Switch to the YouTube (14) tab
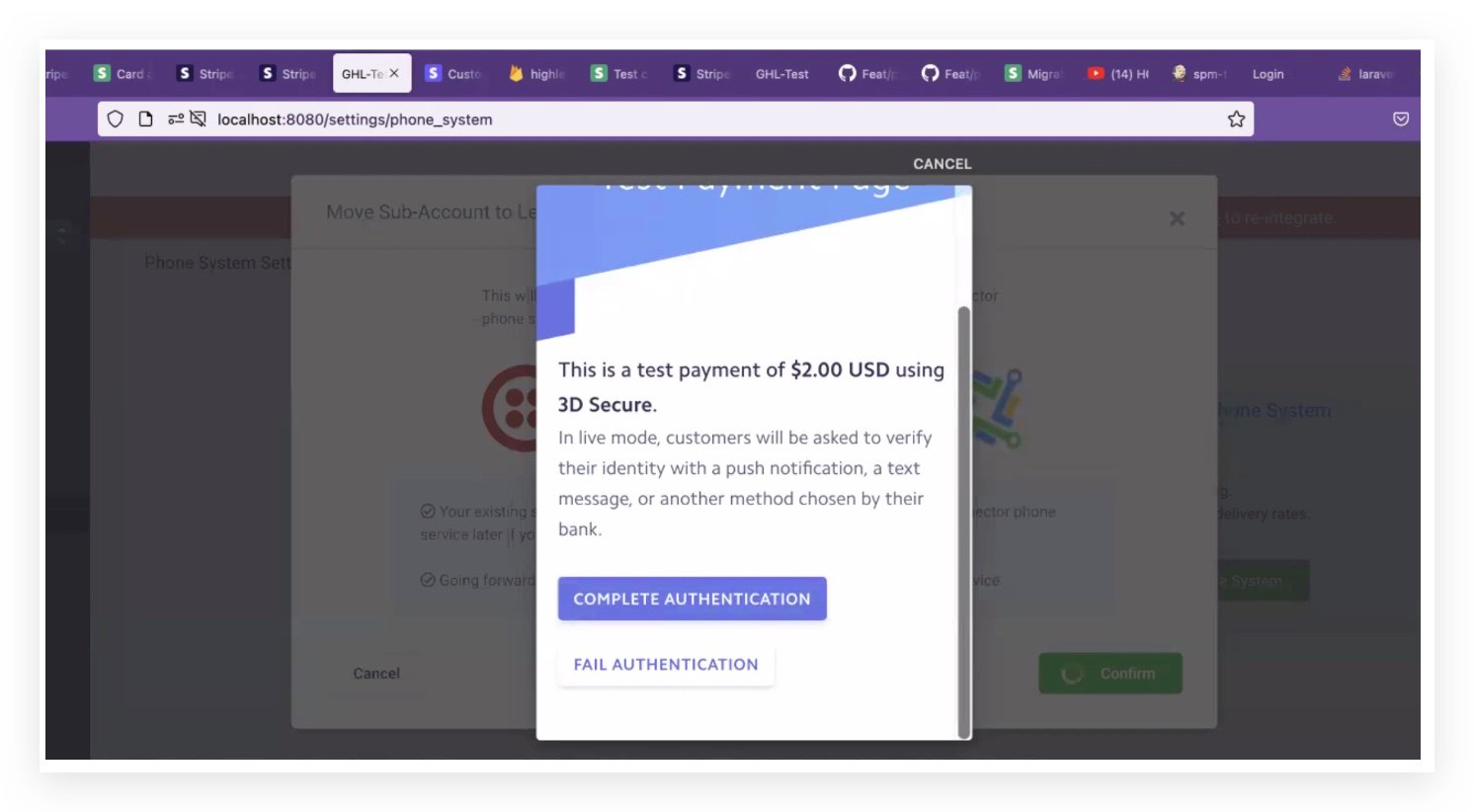The width and height of the screenshot is (1474, 812). [1120, 74]
